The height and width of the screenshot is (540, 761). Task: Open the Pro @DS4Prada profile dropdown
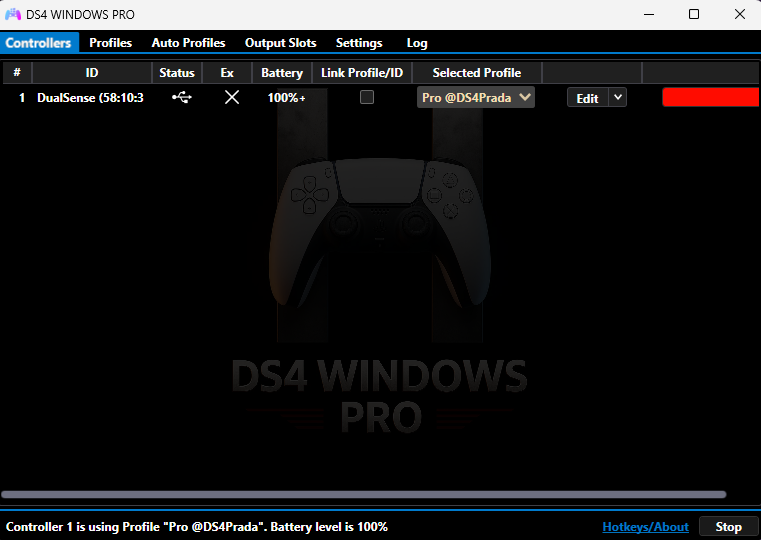click(476, 97)
